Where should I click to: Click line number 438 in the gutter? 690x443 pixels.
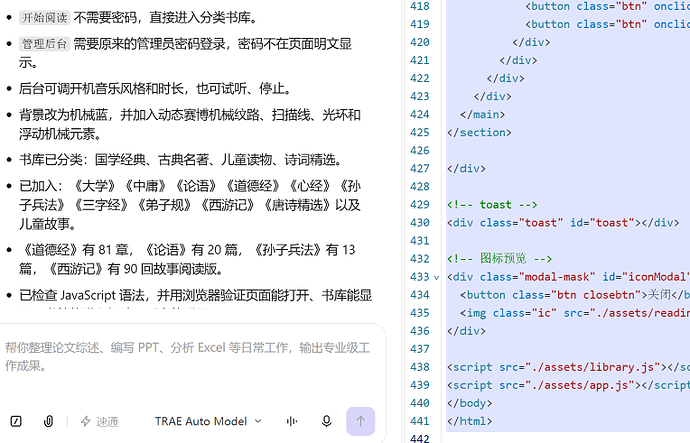[x=420, y=367]
